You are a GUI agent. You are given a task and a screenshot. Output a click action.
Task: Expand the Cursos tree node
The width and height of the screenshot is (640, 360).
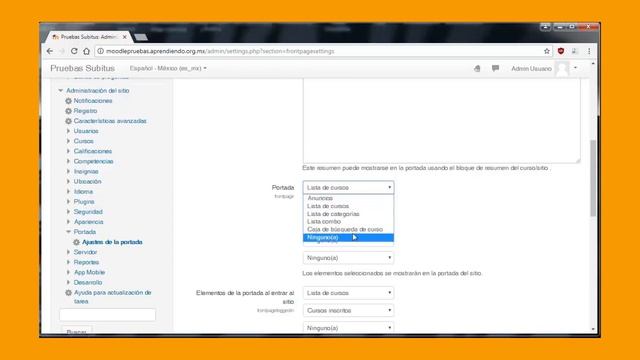(68, 141)
